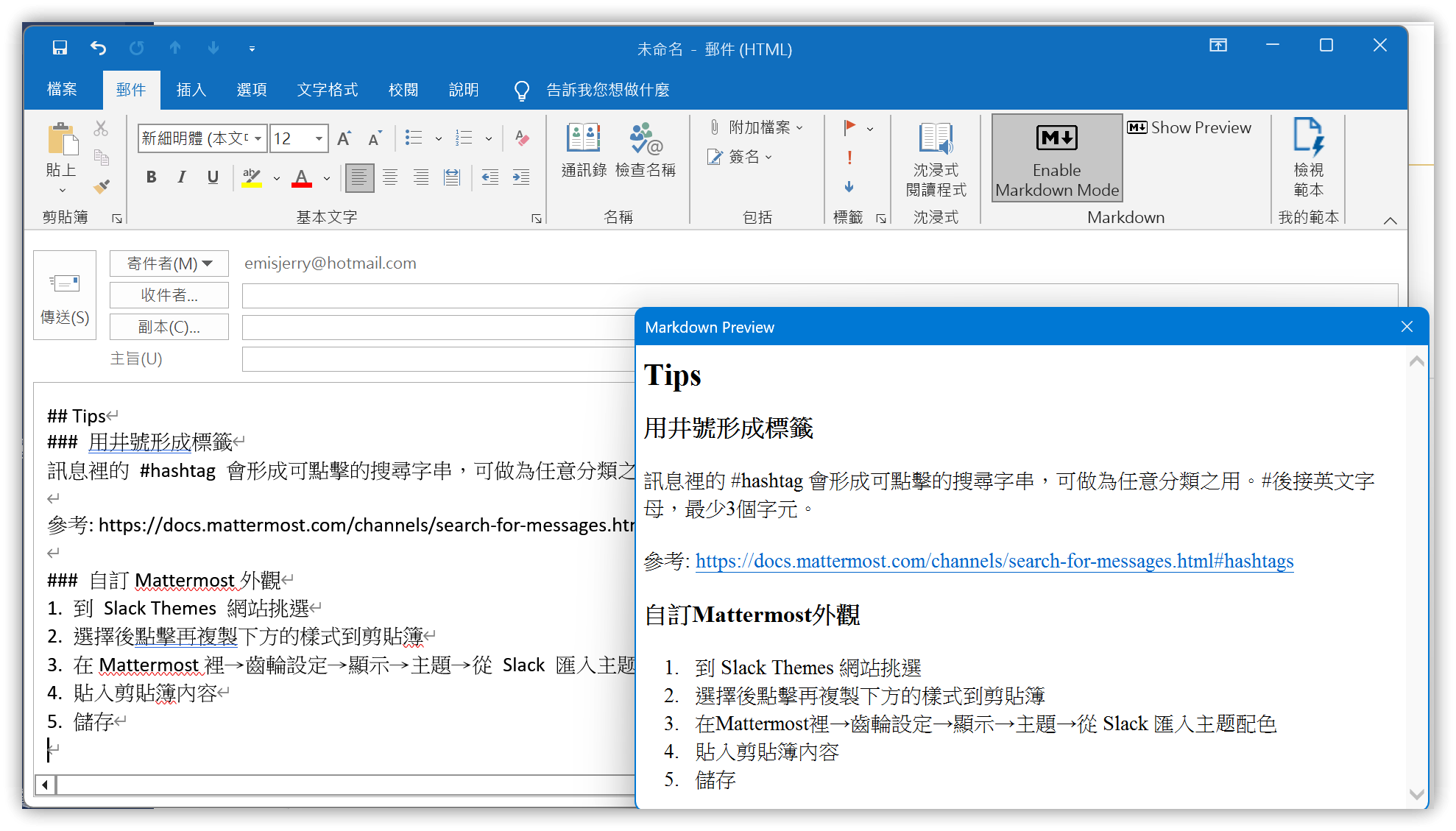The width and height of the screenshot is (1456, 831).
Task: Click the 副本(C)... Cc button
Action: [169, 327]
